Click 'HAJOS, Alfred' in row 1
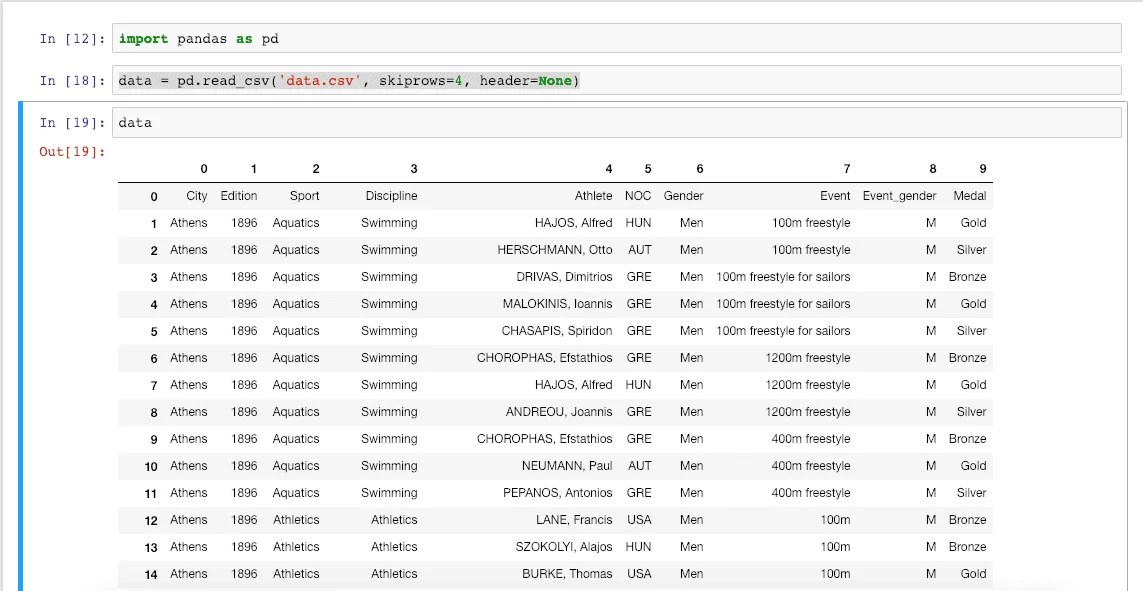1143x591 pixels. pyautogui.click(x=574, y=223)
